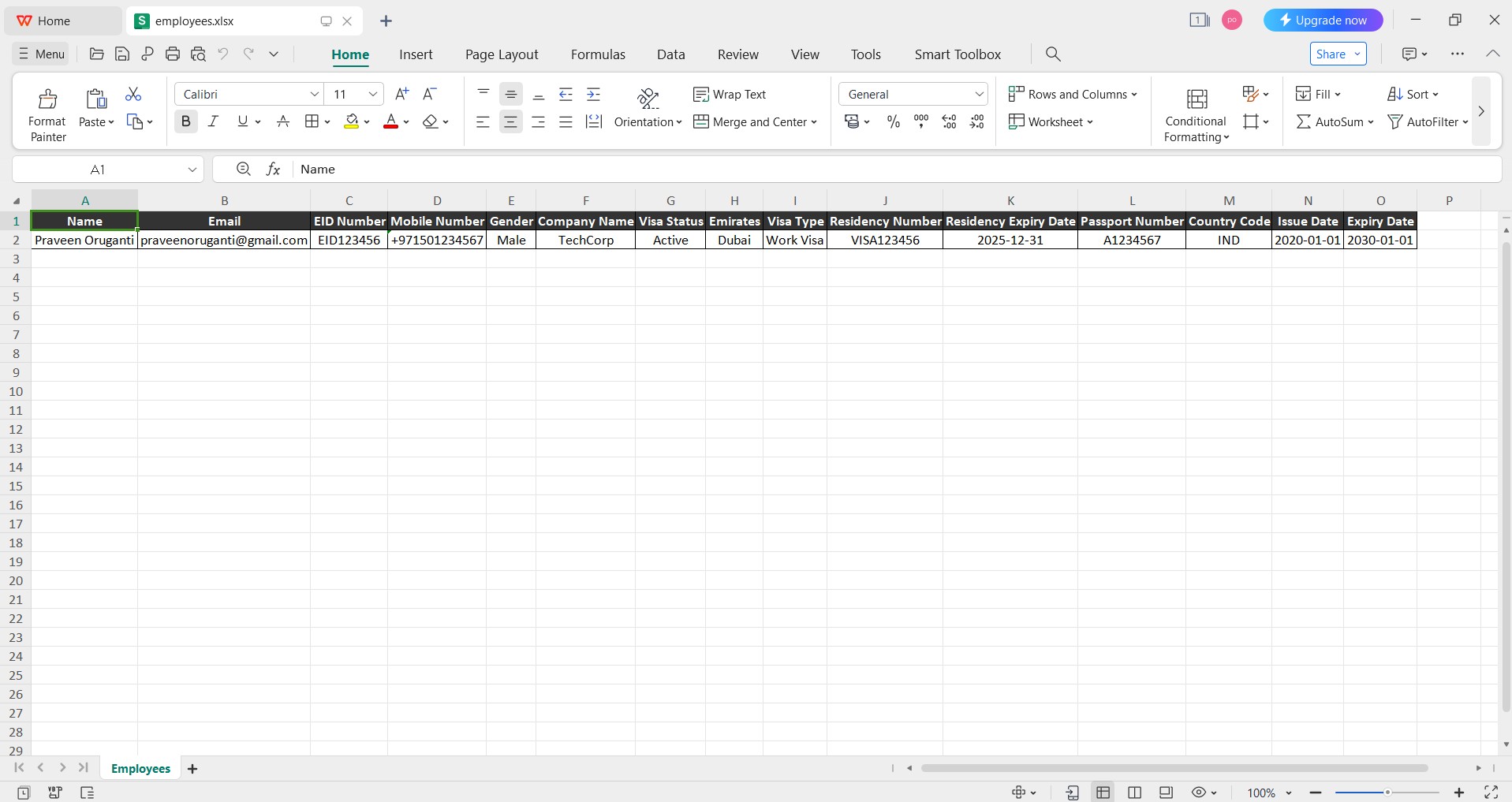Select the Employees sheet tab
Image resolution: width=1512 pixels, height=802 pixels.
(140, 768)
